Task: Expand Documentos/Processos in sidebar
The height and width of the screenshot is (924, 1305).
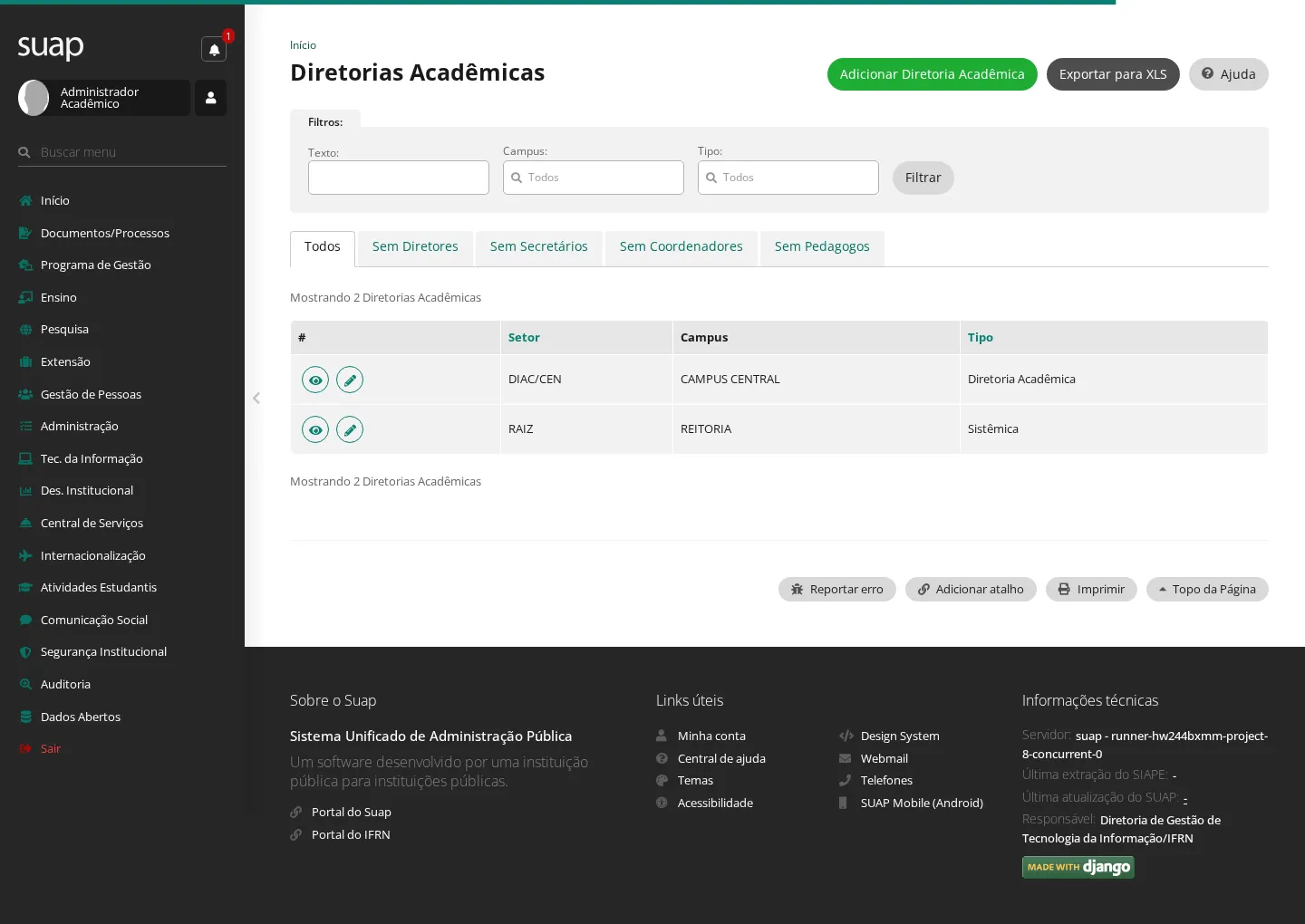Action: pyautogui.click(x=122, y=233)
